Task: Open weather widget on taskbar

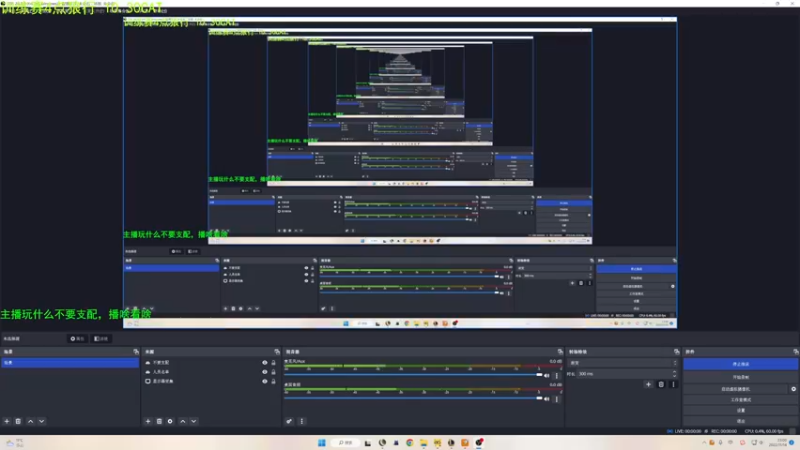Action: [x=14, y=443]
